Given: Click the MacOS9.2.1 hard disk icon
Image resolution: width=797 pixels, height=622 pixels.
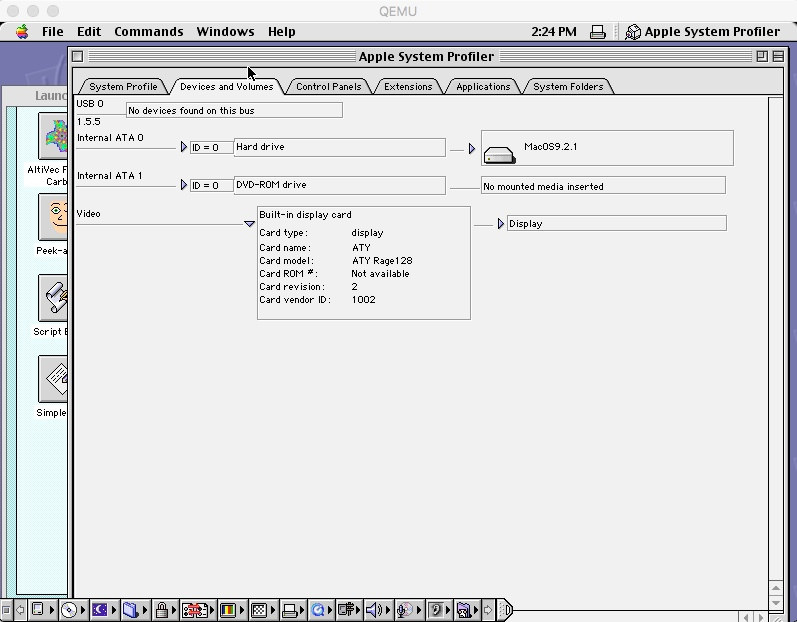Looking at the screenshot, I should 500,155.
